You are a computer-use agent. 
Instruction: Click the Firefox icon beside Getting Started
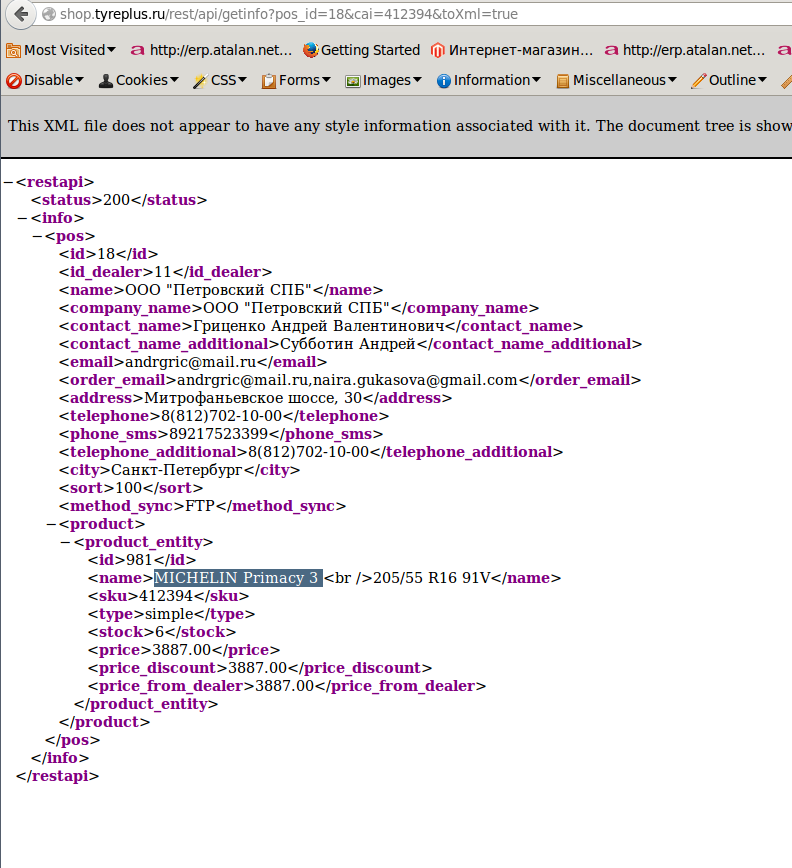coord(310,50)
